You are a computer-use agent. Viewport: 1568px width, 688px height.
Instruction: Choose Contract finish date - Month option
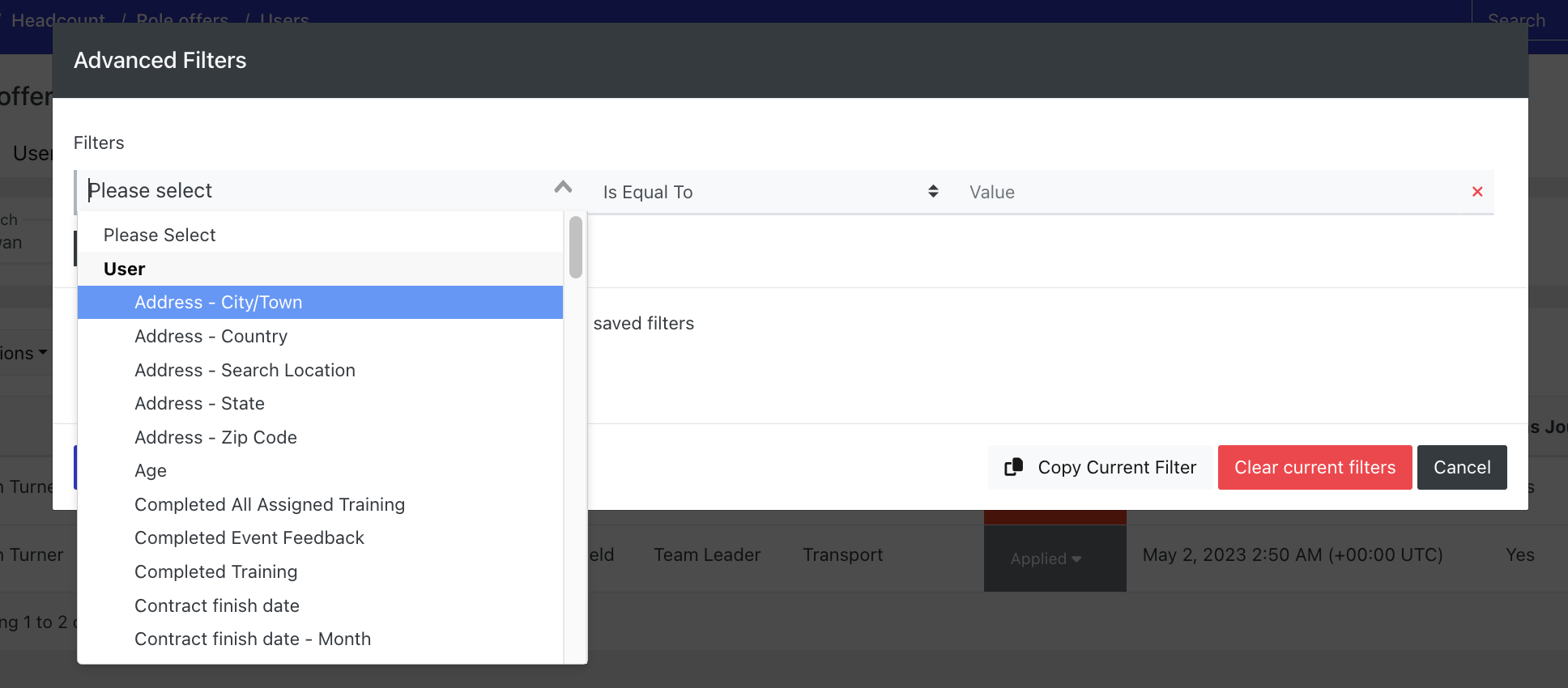252,639
